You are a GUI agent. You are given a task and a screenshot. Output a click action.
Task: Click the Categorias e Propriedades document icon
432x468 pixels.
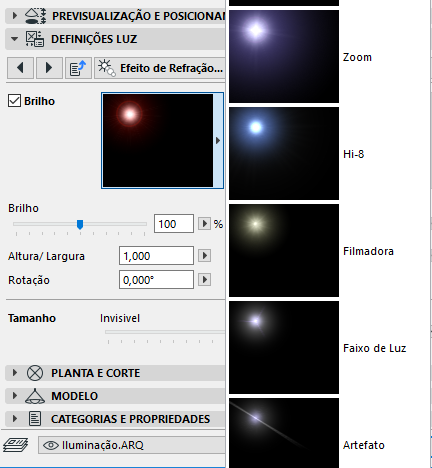[35, 419]
